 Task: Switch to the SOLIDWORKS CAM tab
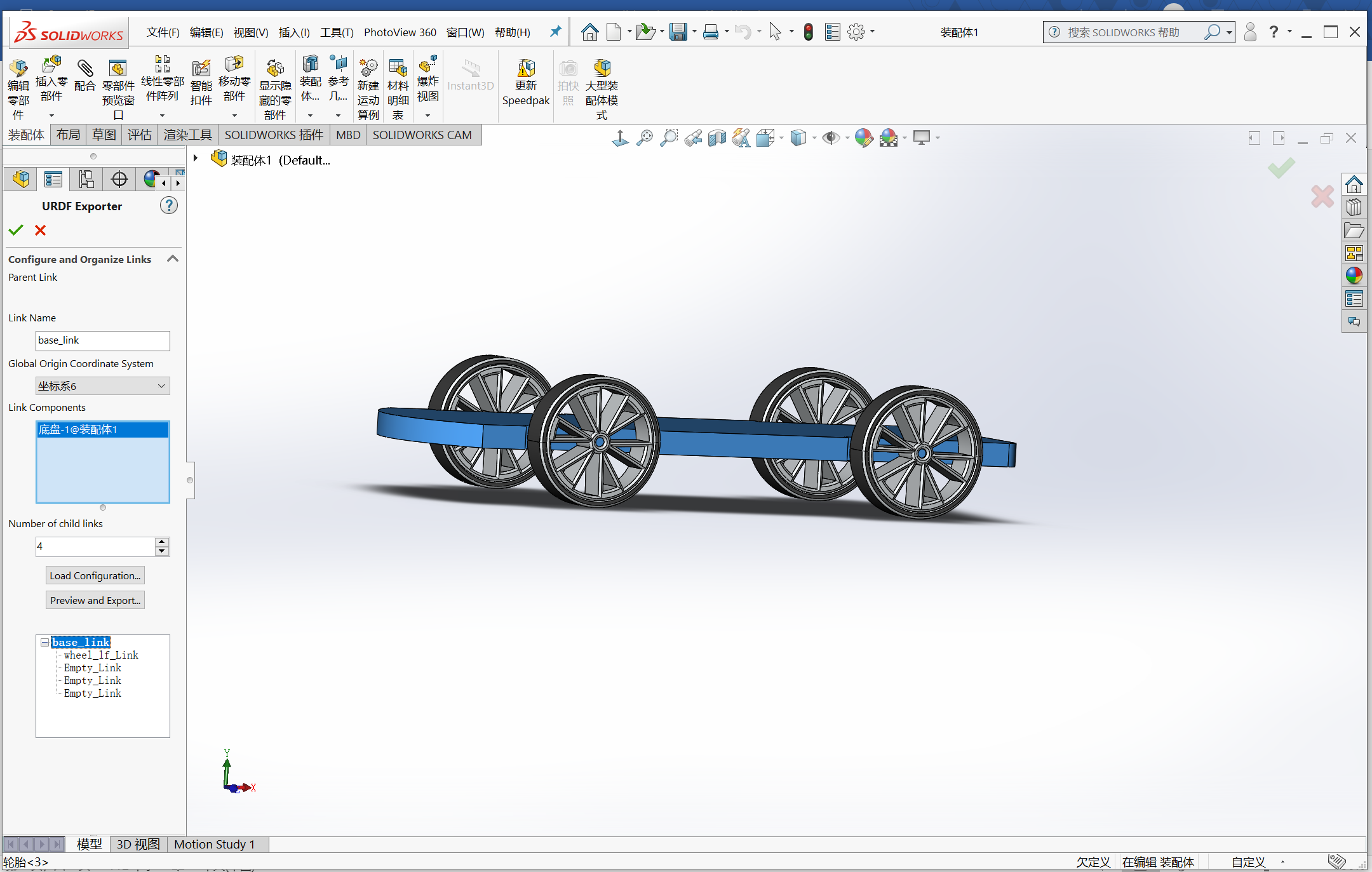click(x=422, y=135)
